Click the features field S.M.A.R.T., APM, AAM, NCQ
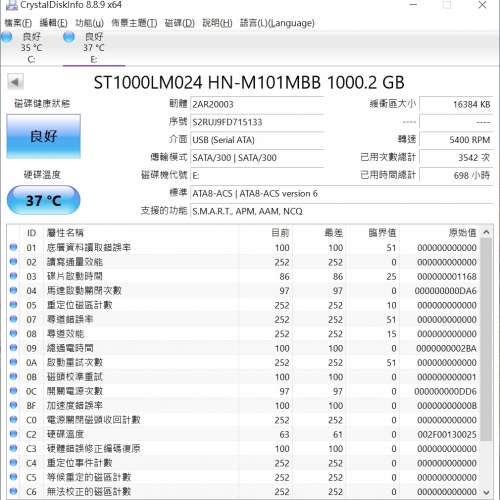500x500 pixels. [342, 211]
